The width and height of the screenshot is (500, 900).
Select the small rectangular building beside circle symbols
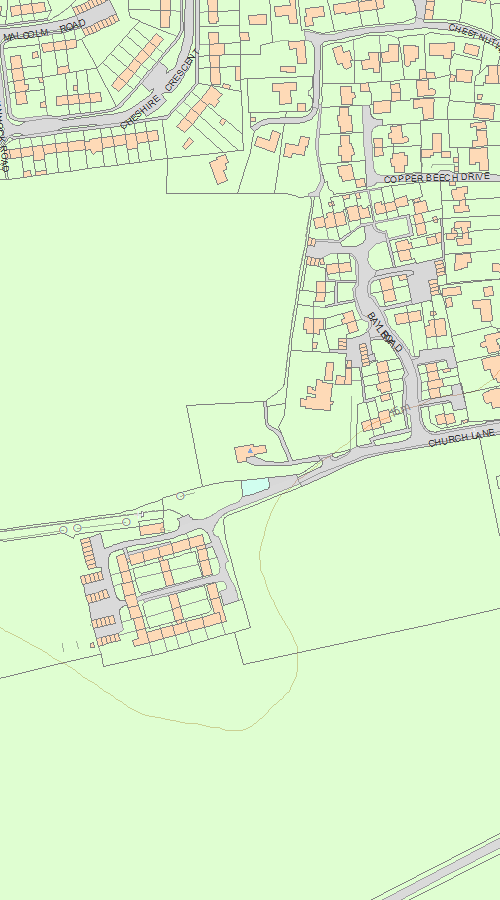pos(152,528)
